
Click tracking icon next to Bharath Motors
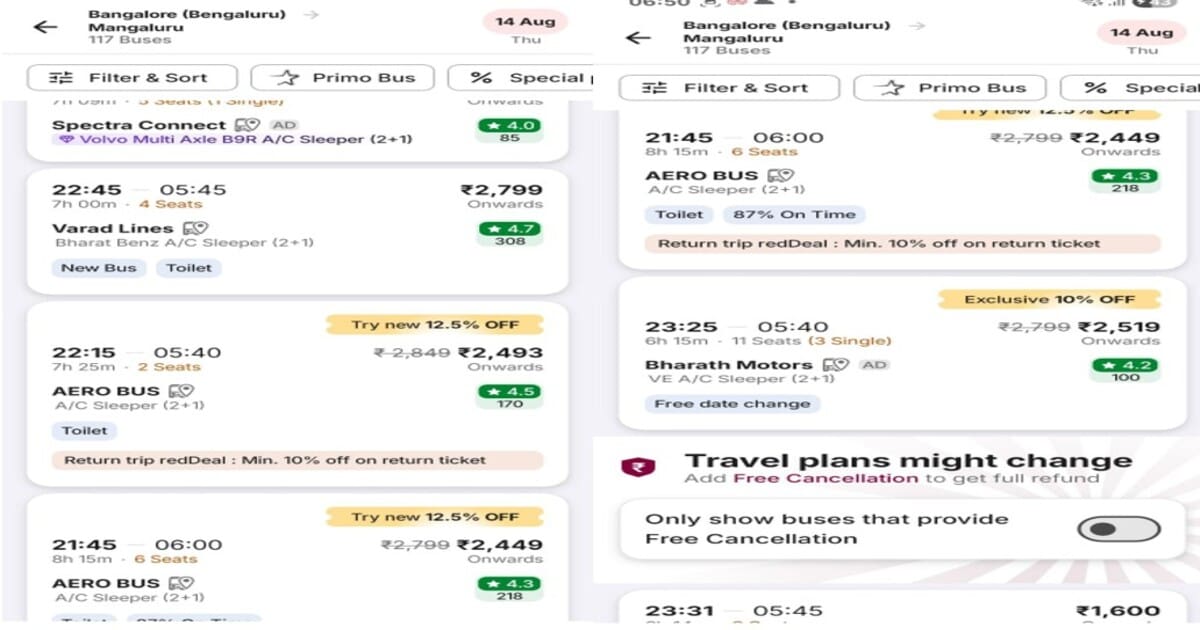coord(836,365)
